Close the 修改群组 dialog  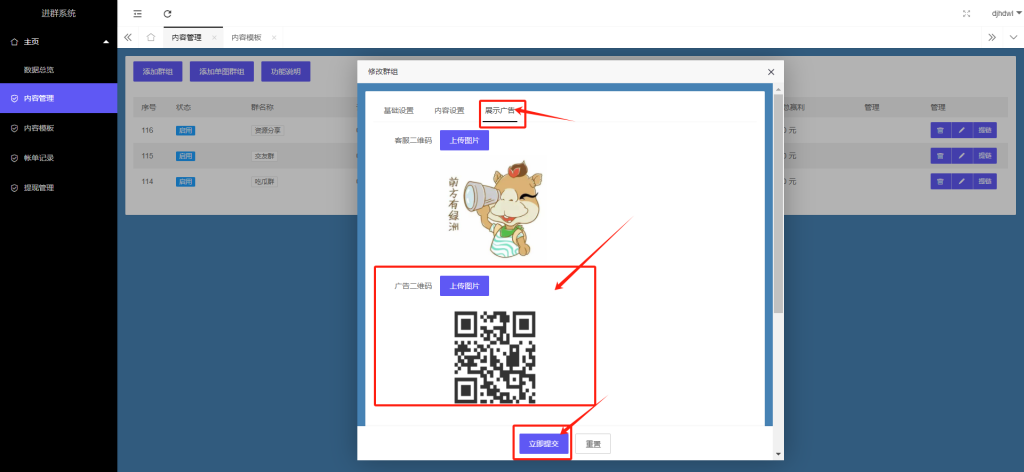(x=771, y=72)
